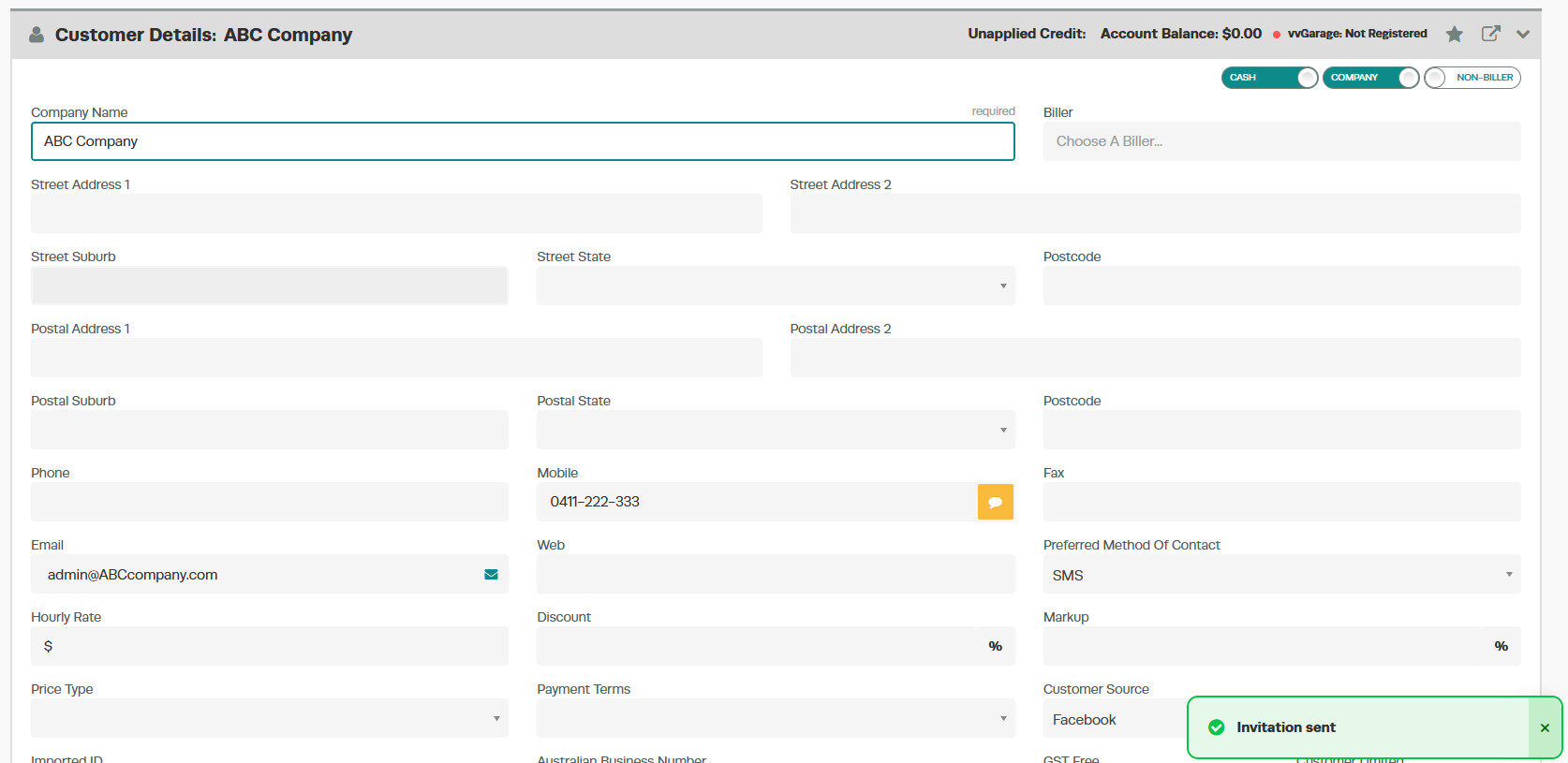Image resolution: width=1568 pixels, height=763 pixels.
Task: Toggle the COMPANY switch
Action: 1370,78
